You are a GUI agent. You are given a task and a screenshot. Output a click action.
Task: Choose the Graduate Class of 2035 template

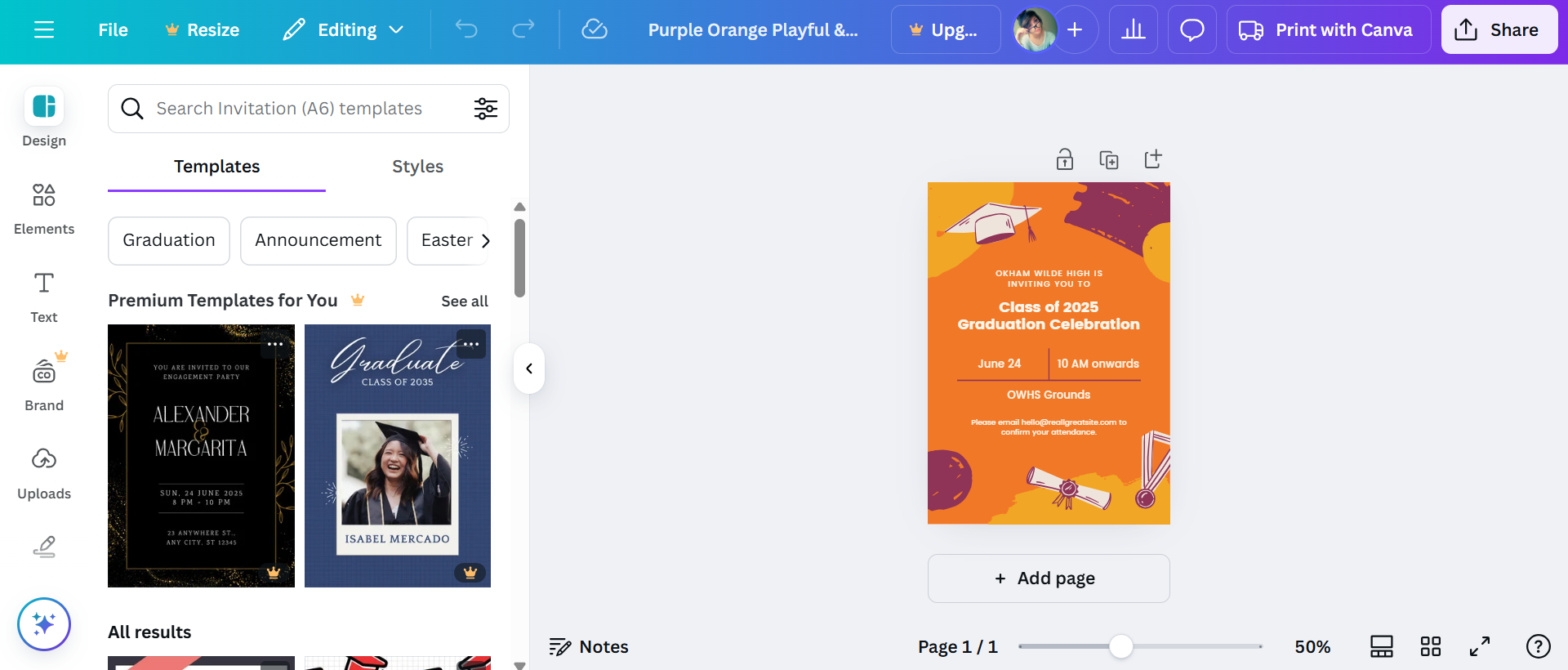398,456
